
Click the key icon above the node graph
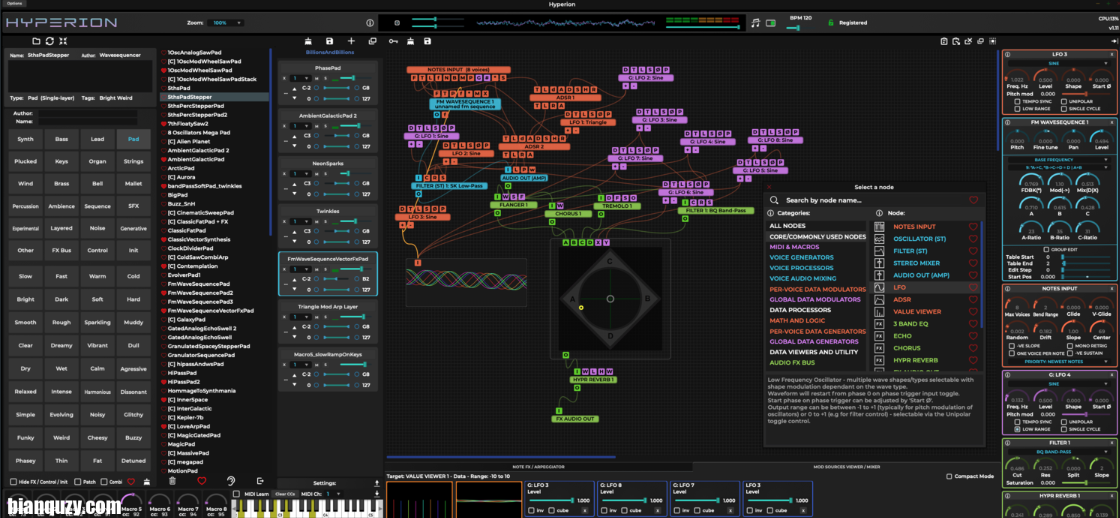click(x=393, y=41)
